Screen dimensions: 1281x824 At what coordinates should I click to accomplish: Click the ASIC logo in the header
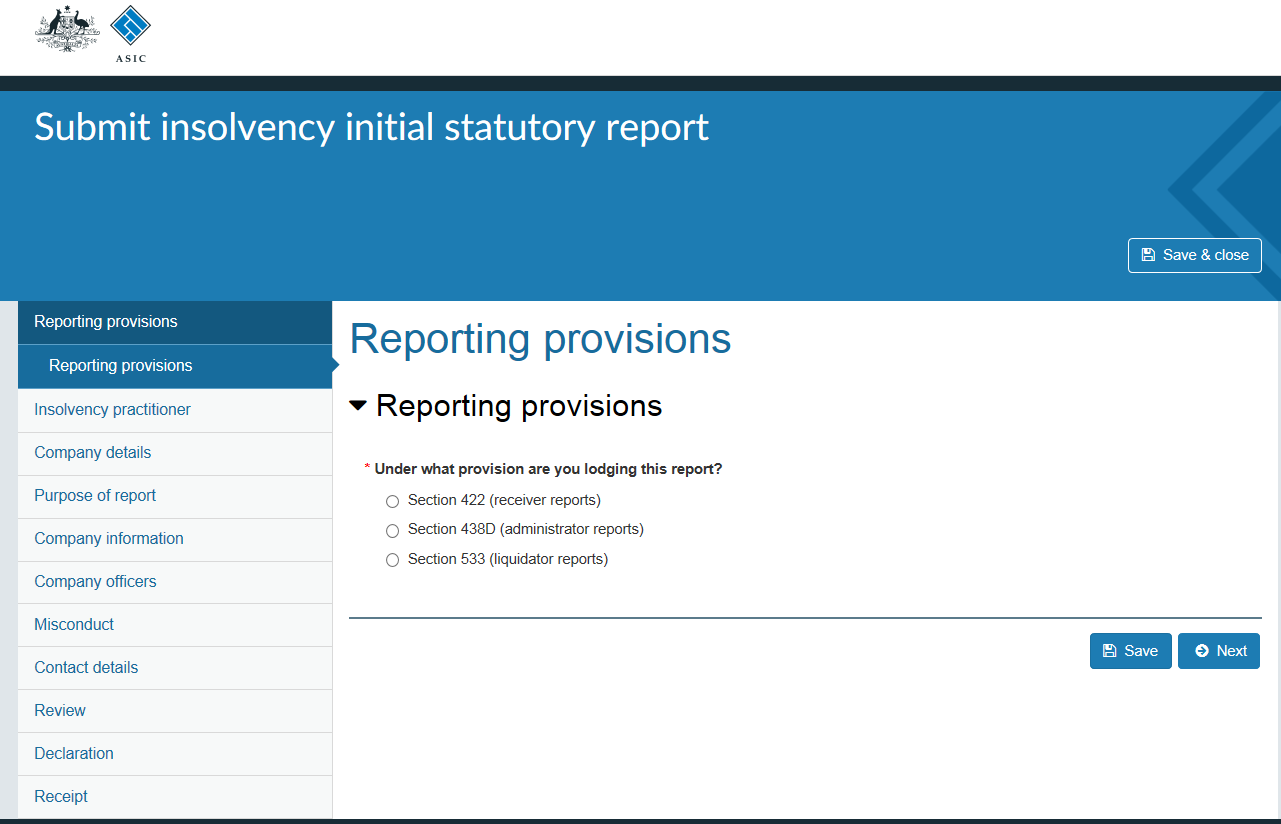(130, 34)
